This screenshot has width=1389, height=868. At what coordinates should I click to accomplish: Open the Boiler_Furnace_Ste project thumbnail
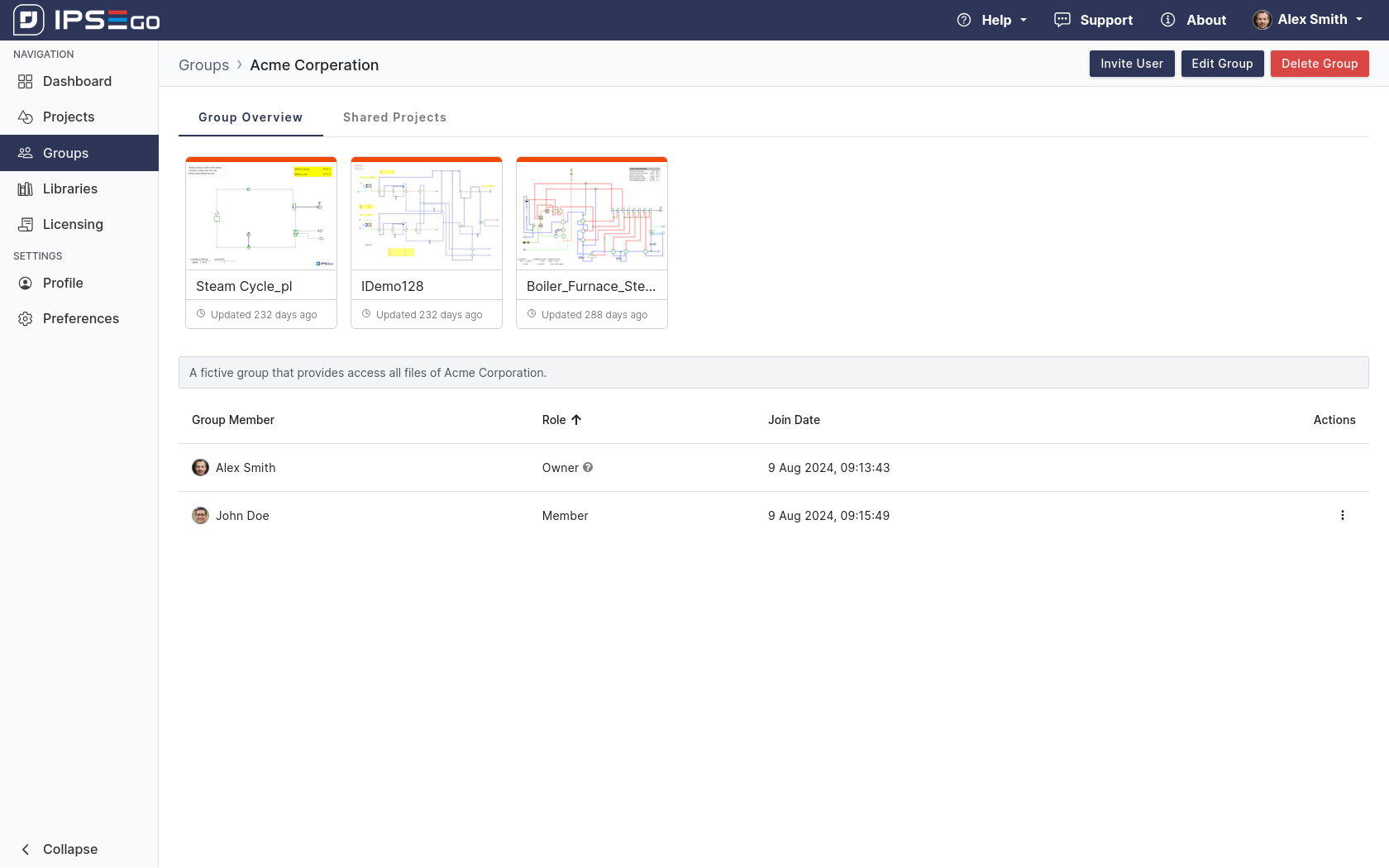pos(592,215)
